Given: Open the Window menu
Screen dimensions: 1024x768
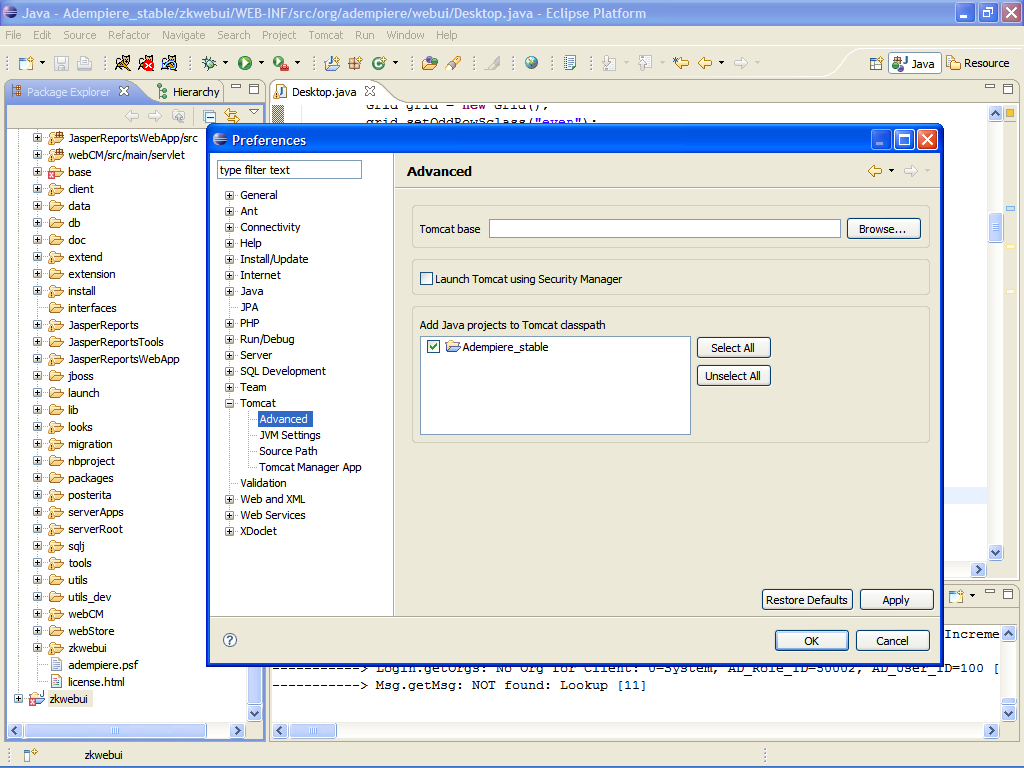Looking at the screenshot, I should (405, 35).
